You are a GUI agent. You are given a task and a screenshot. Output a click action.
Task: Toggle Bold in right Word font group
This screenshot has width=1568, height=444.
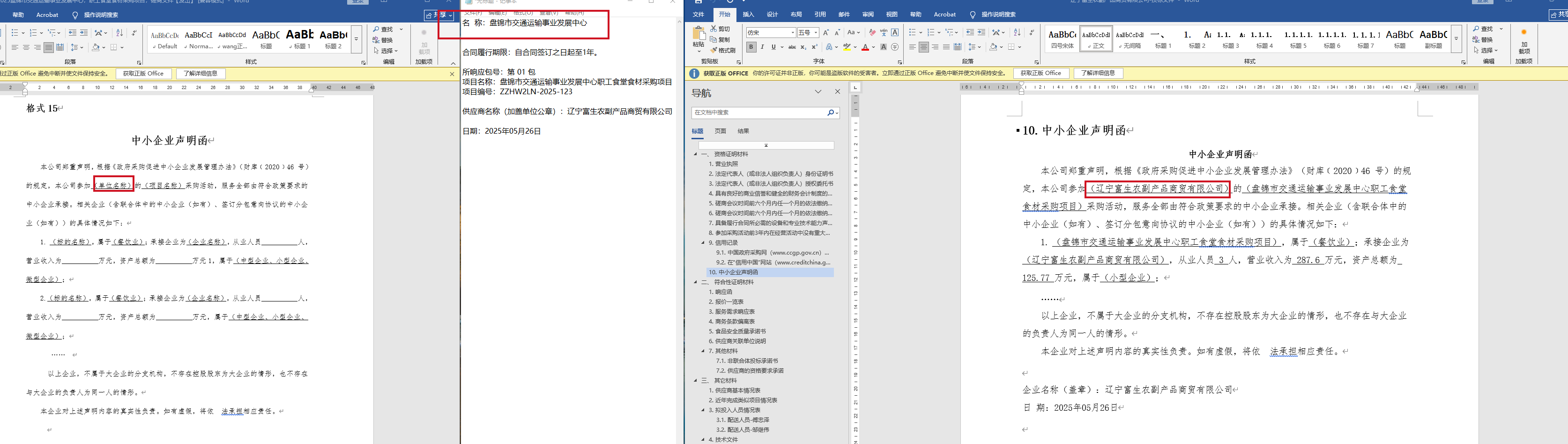pos(751,47)
